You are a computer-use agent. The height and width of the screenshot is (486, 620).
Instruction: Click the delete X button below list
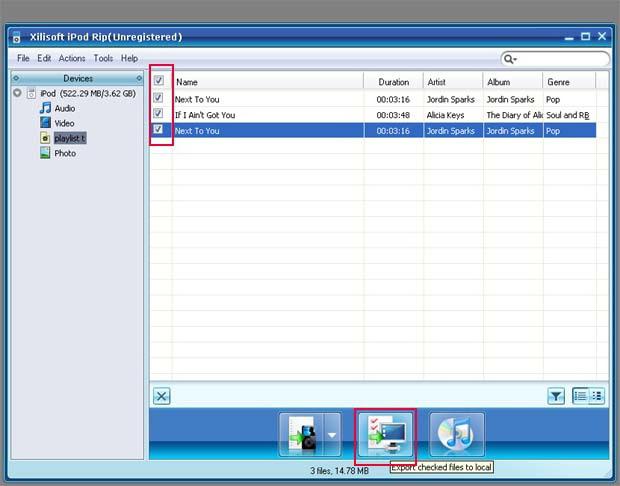[162, 396]
